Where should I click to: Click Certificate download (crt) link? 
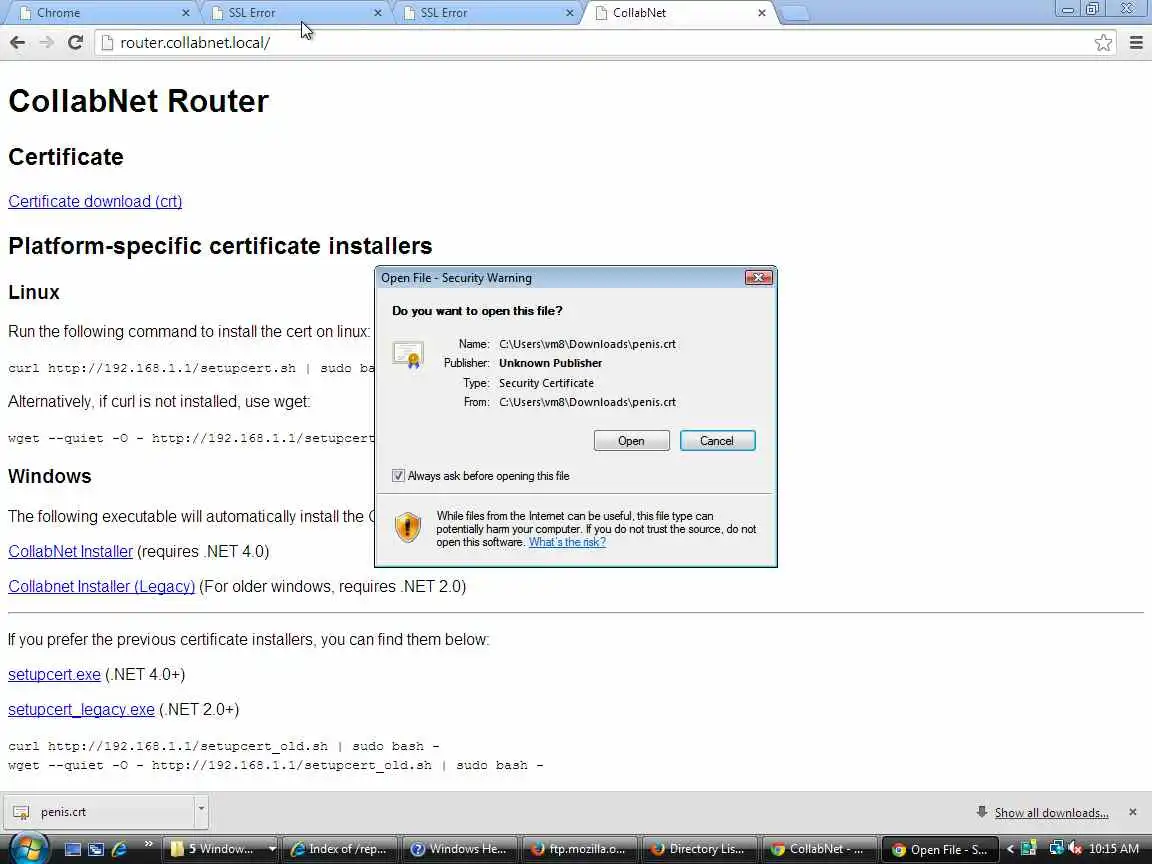(x=95, y=201)
